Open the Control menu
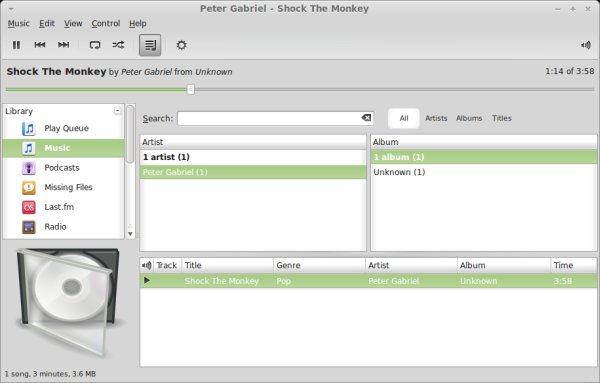The image size is (600, 383). point(106,24)
